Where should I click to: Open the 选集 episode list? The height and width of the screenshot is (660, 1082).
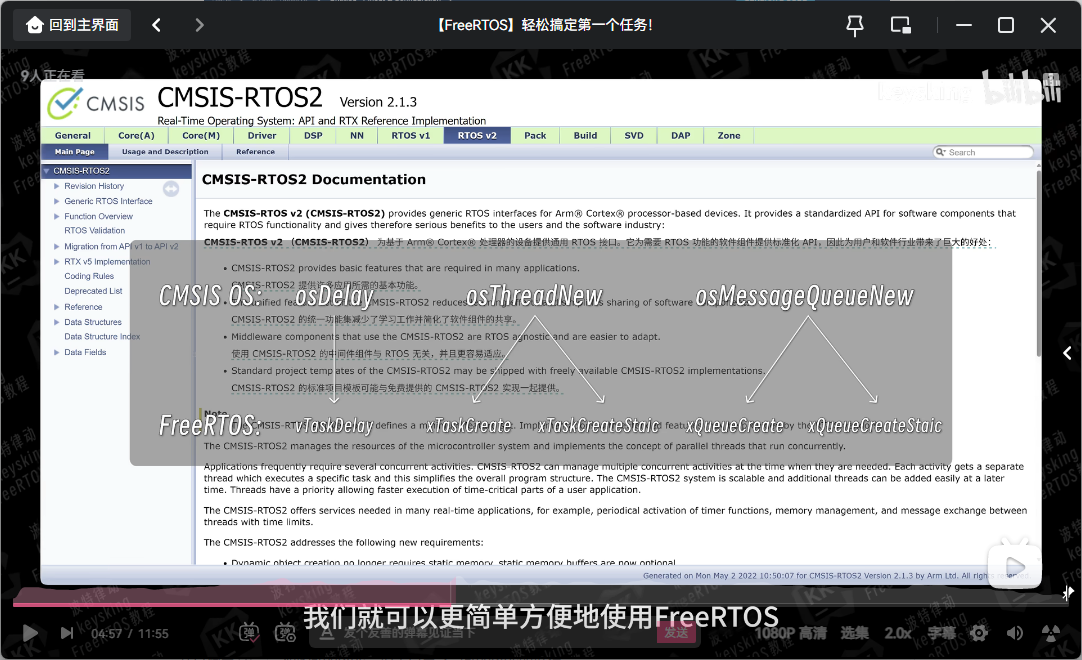coord(854,633)
